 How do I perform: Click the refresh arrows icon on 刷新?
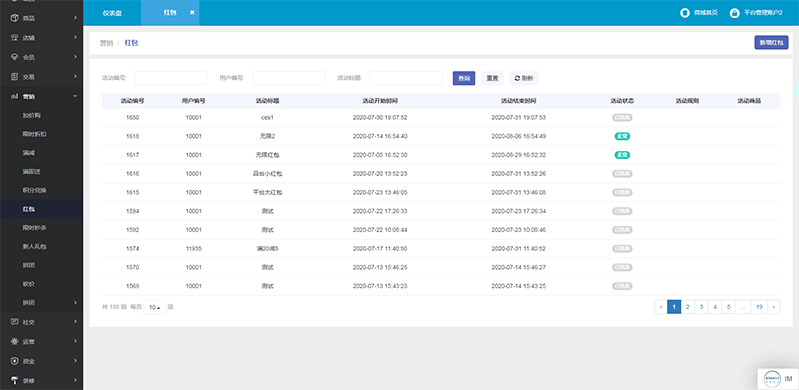[517, 79]
